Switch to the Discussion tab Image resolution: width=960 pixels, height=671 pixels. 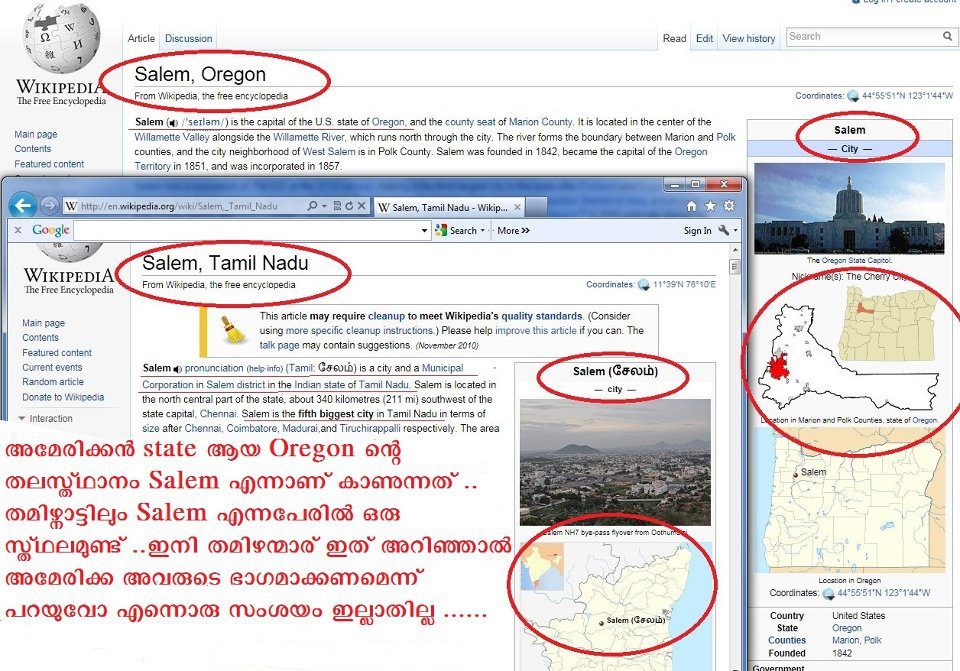coord(188,39)
